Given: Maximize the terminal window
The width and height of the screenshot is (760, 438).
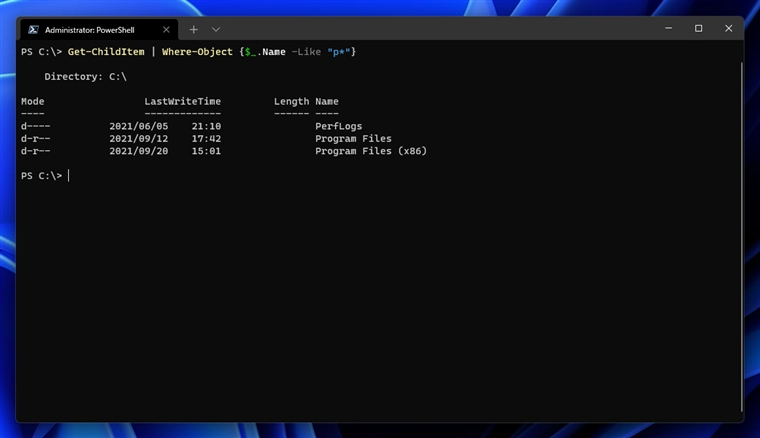Looking at the screenshot, I should [698, 28].
